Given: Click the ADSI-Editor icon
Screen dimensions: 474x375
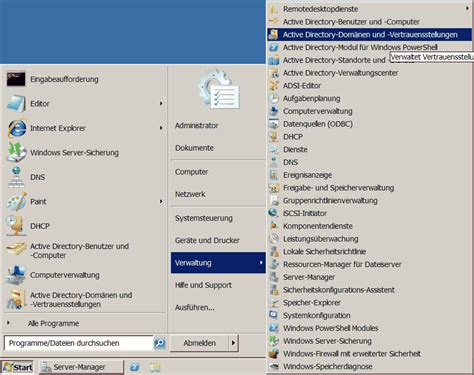Looking at the screenshot, I should [274, 85].
